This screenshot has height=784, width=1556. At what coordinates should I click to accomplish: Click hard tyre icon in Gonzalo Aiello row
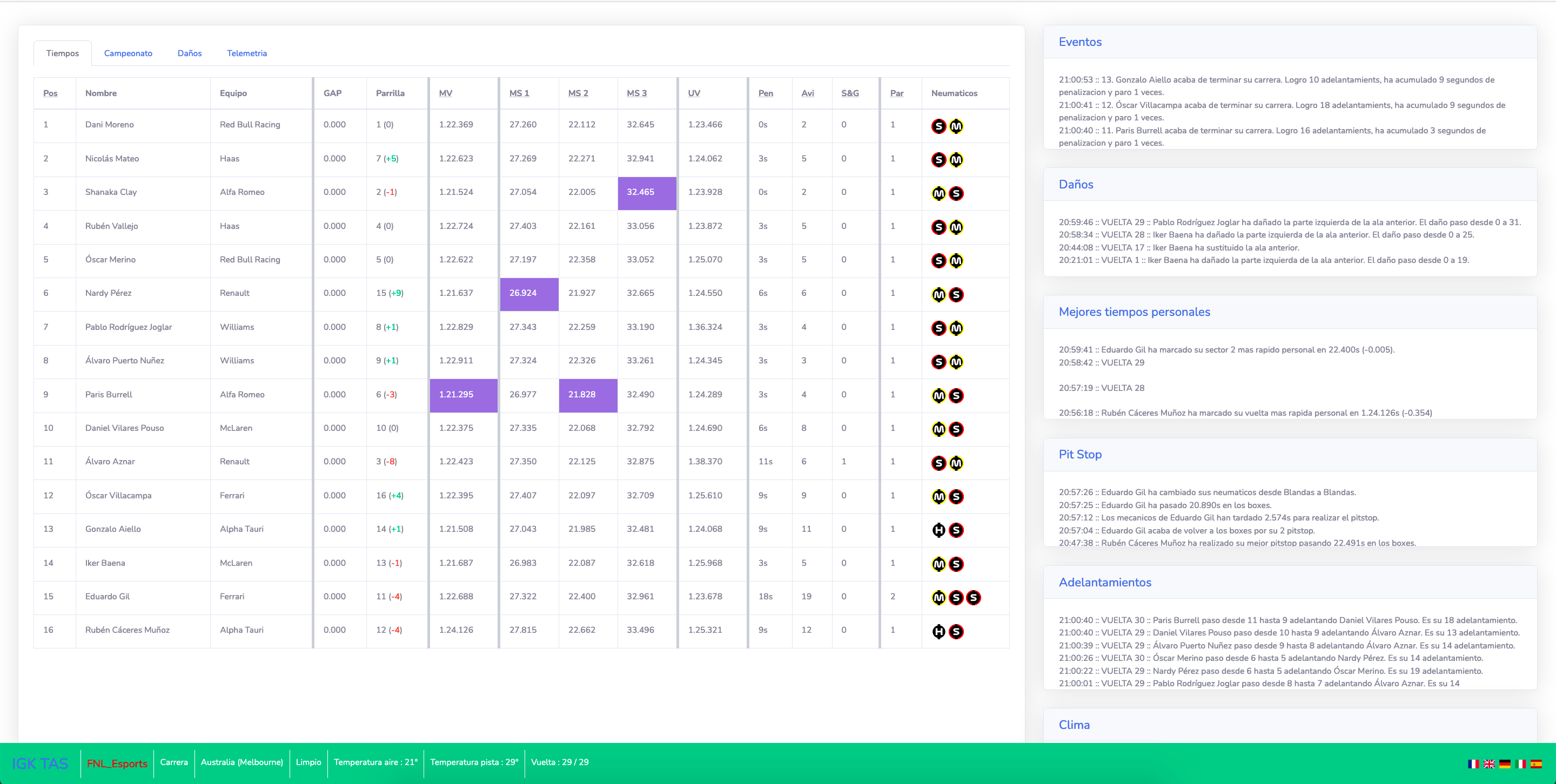tap(938, 531)
